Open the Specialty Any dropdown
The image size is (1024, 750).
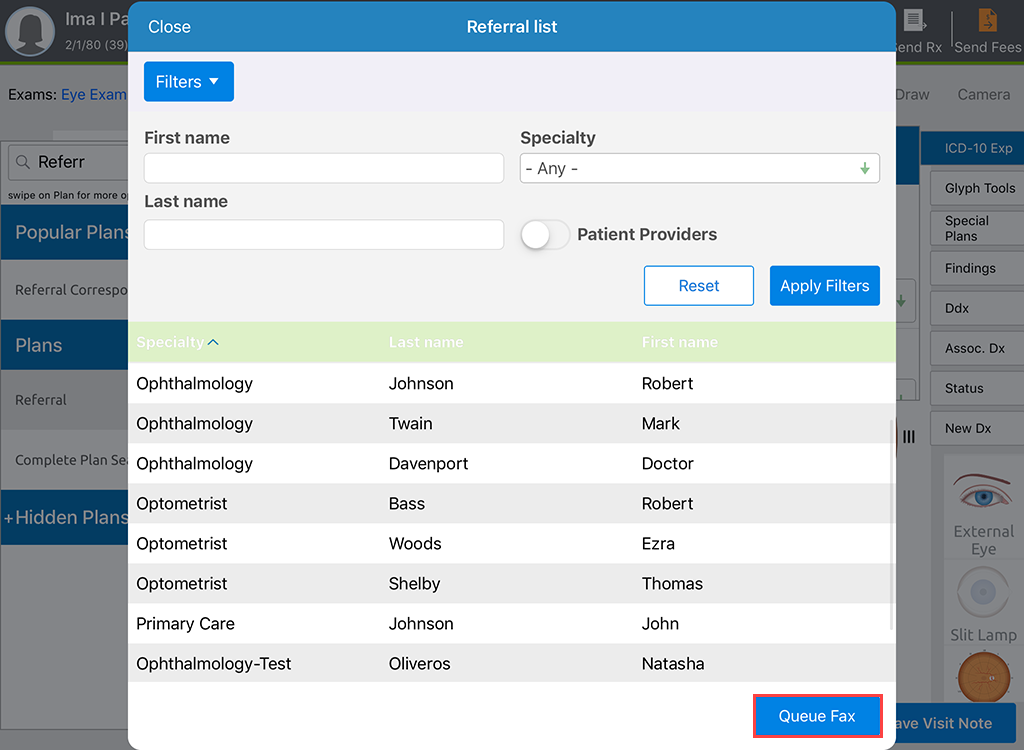[x=699, y=169]
